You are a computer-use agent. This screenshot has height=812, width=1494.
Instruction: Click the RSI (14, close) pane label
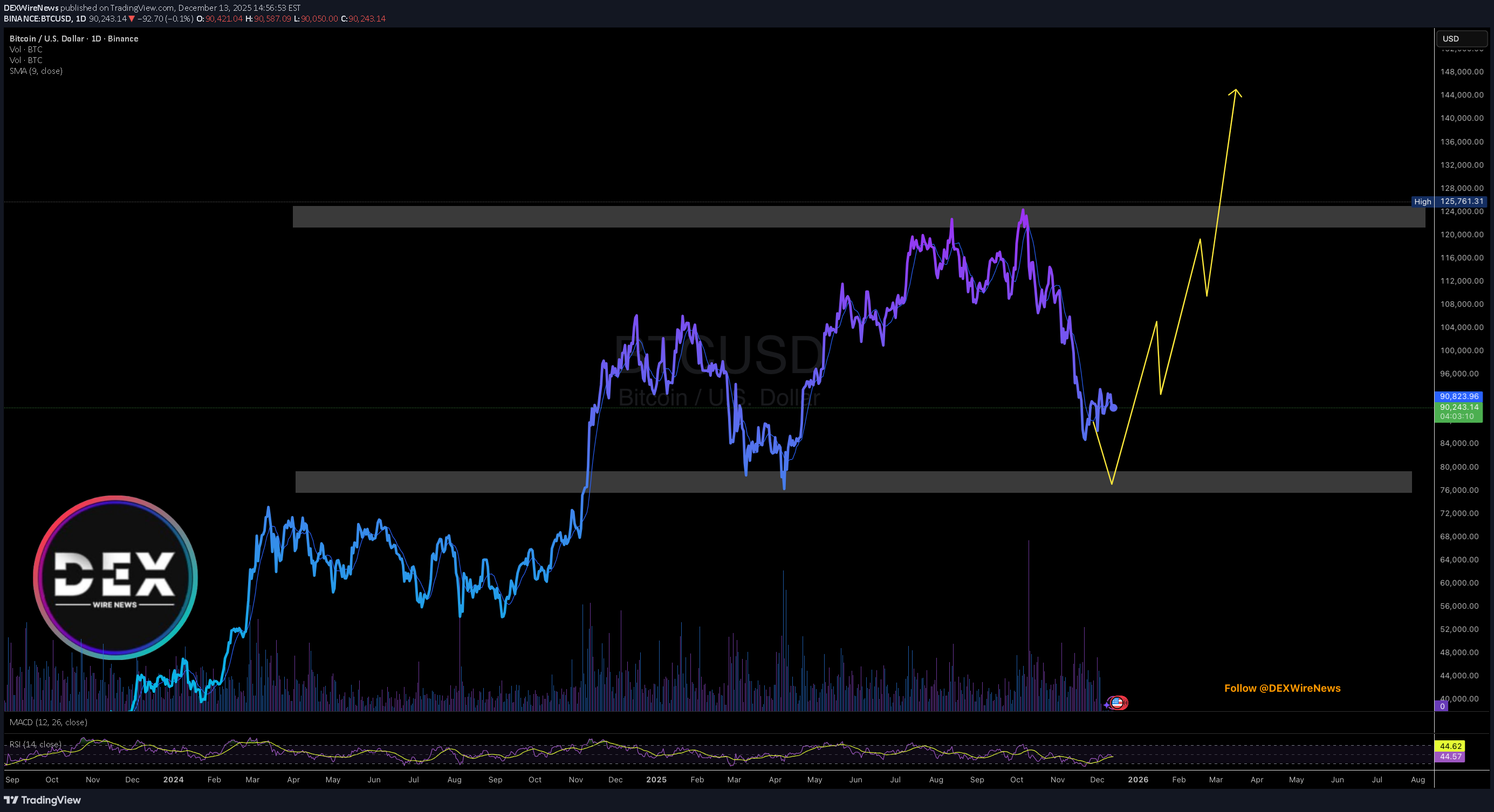tap(36, 744)
